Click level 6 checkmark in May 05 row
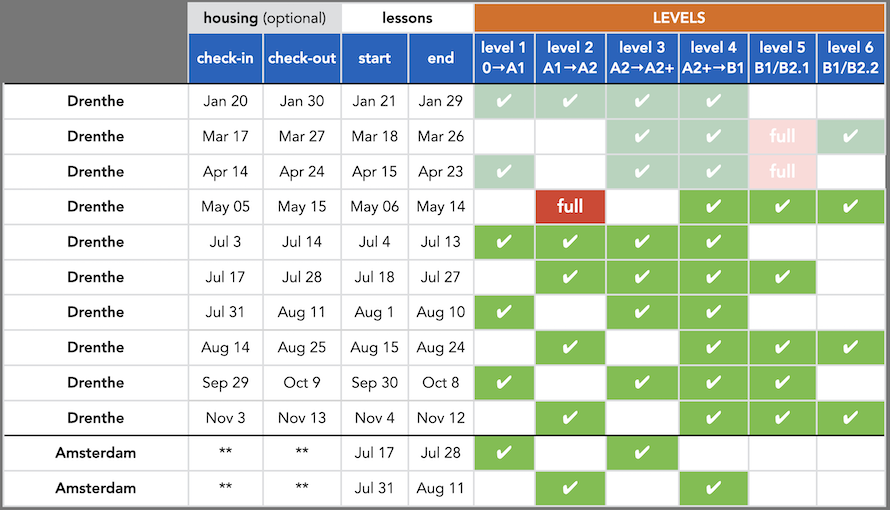The width and height of the screenshot is (890, 510). tap(850, 206)
